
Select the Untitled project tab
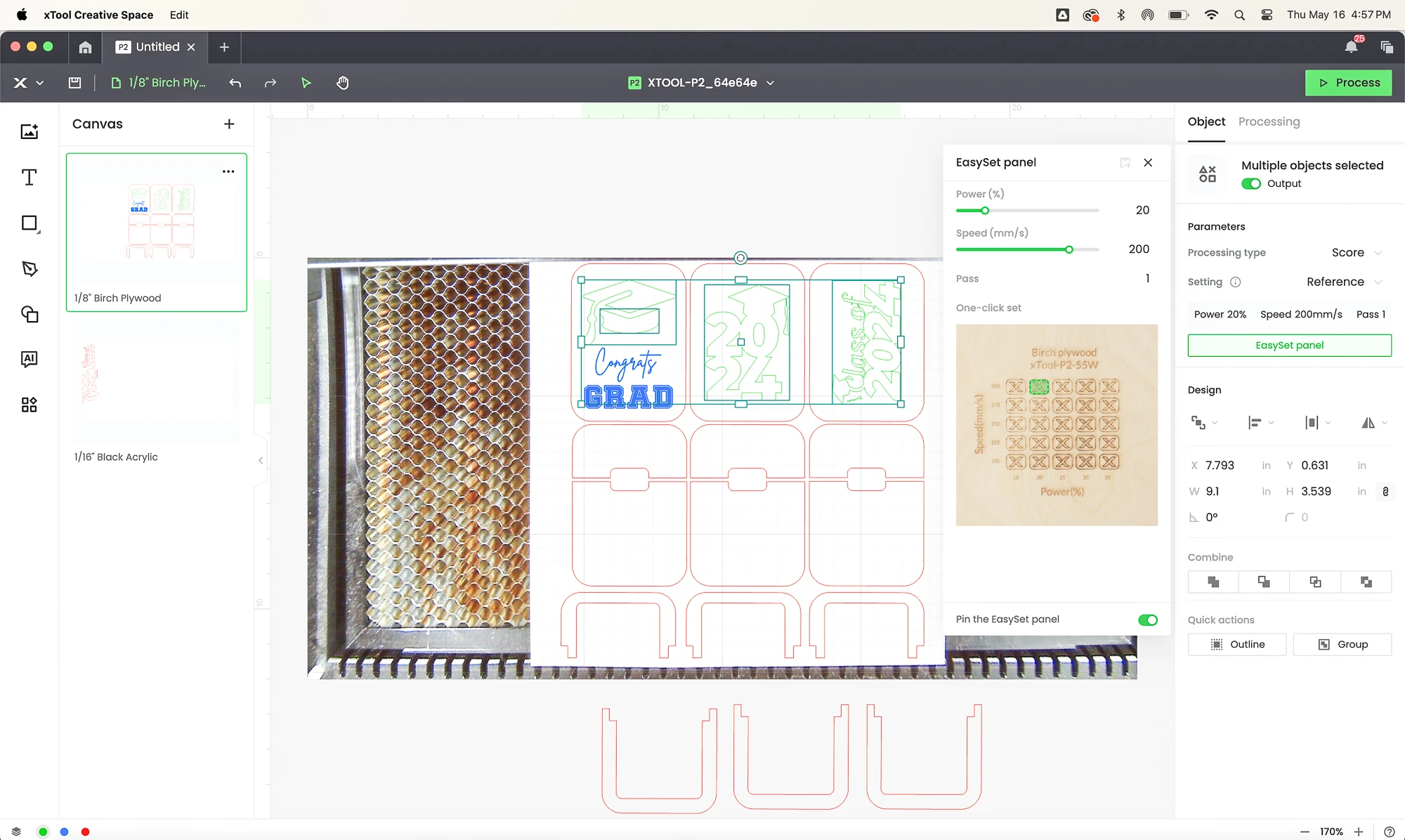coord(157,47)
